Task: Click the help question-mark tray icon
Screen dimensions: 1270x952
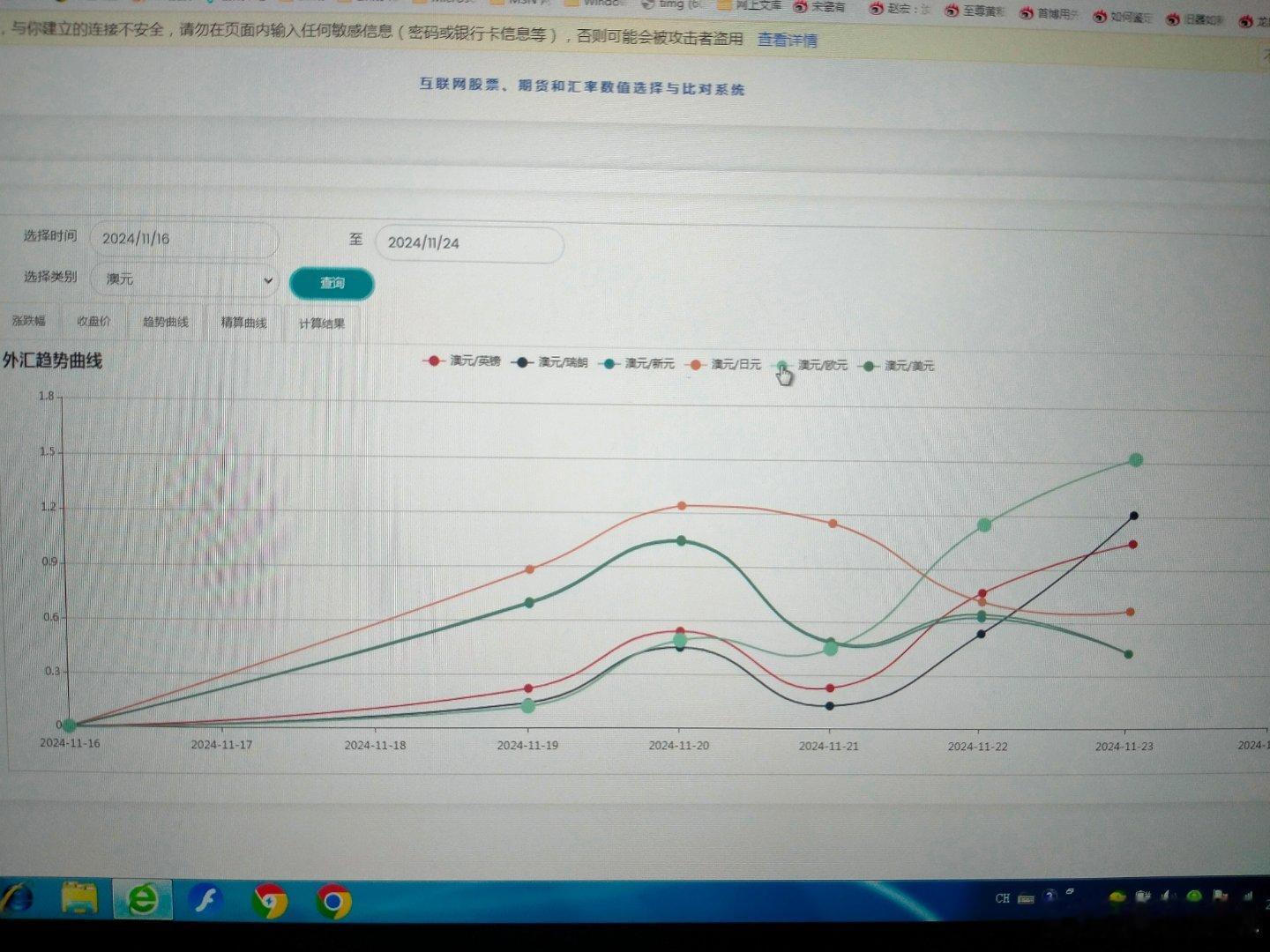Action: (1050, 896)
